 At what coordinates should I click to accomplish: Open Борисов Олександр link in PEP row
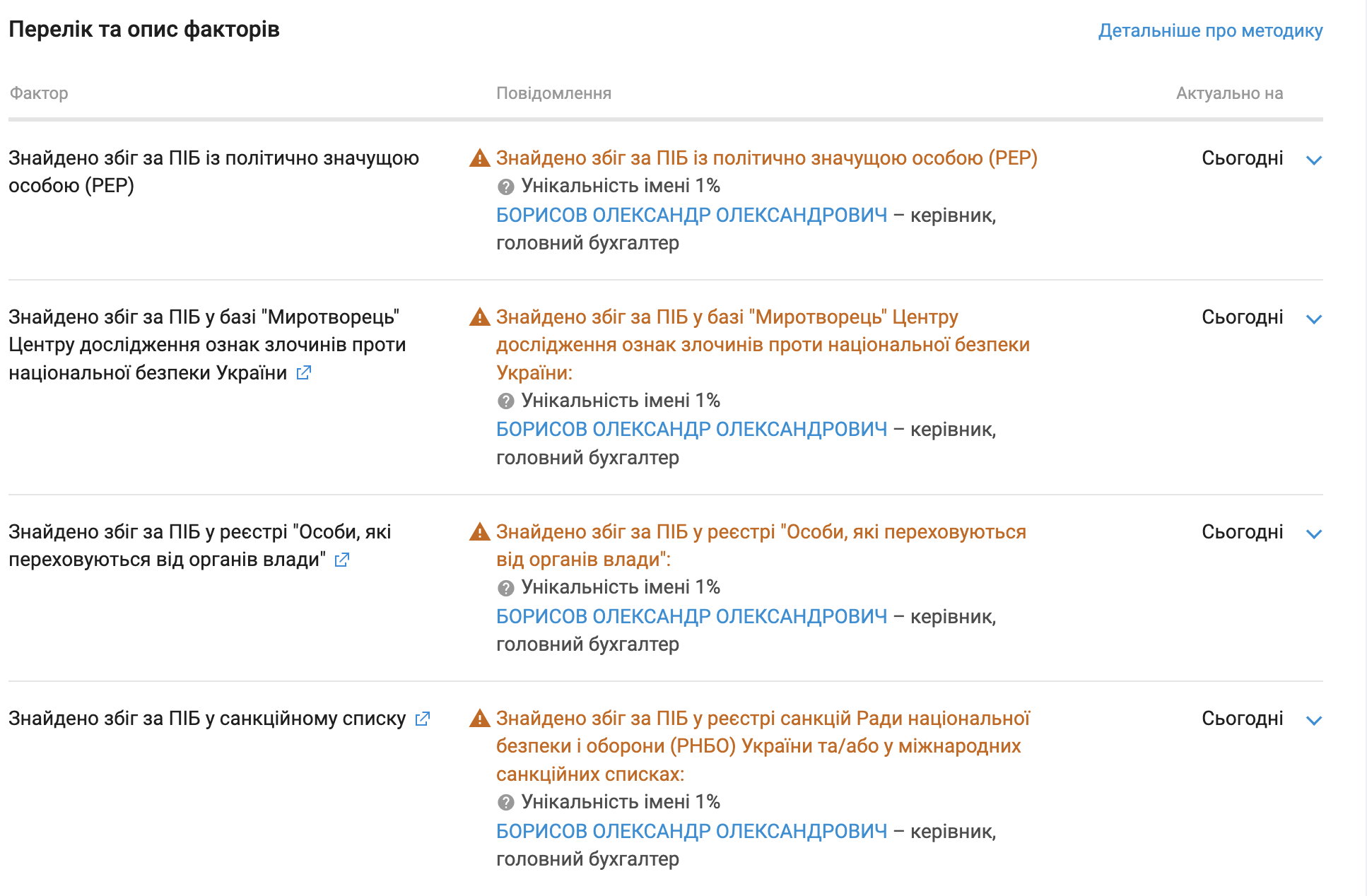(691, 215)
